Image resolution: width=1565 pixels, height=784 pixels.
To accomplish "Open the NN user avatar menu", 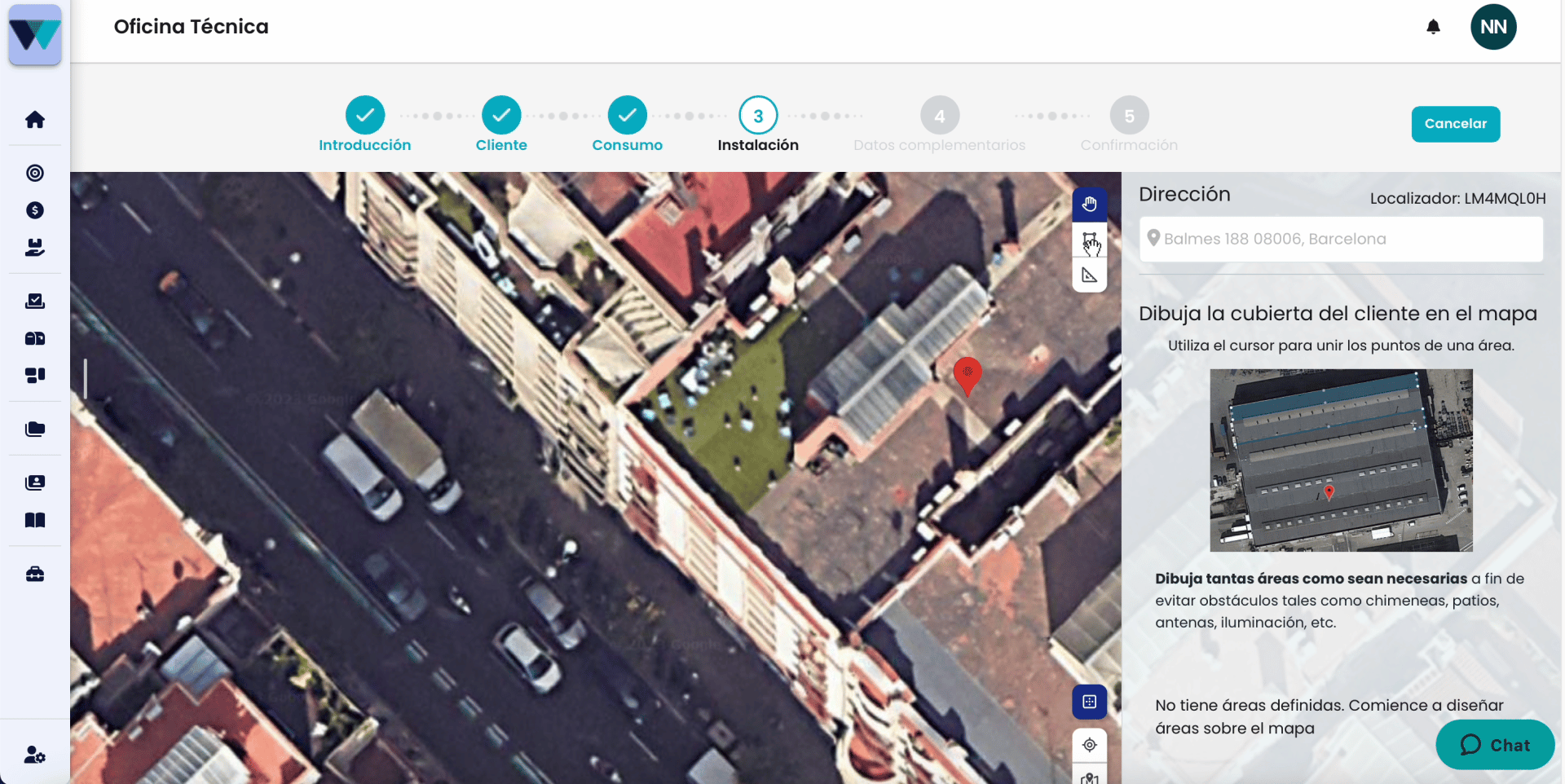I will tap(1493, 27).
